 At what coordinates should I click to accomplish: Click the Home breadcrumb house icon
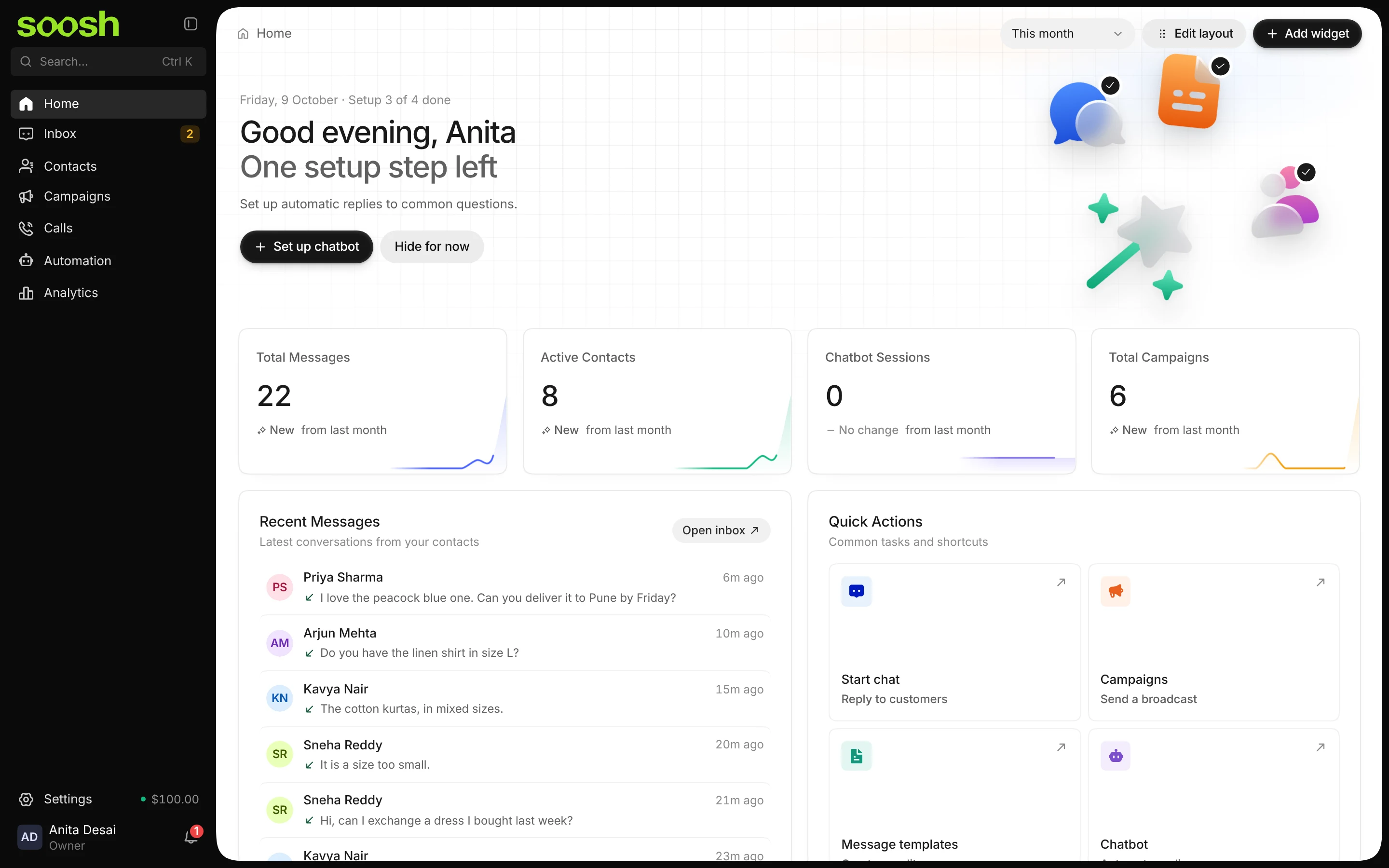pyautogui.click(x=244, y=33)
